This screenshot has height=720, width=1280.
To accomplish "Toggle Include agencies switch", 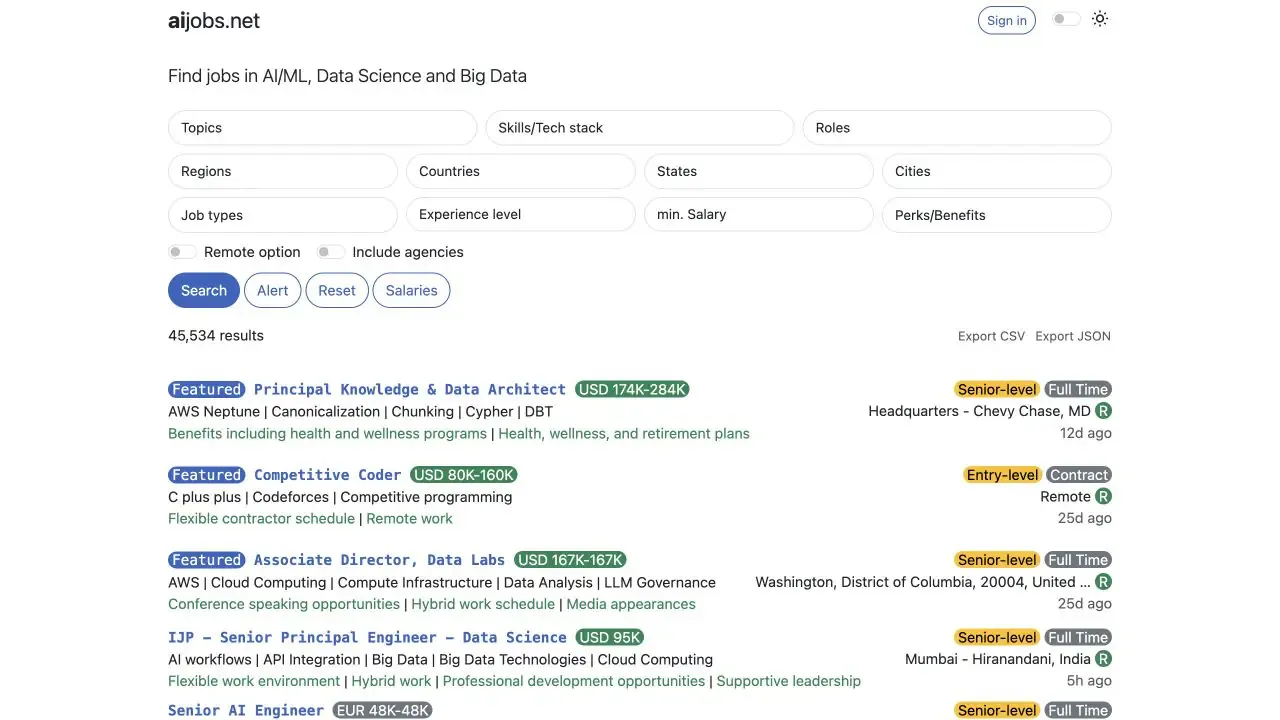I will coord(331,252).
